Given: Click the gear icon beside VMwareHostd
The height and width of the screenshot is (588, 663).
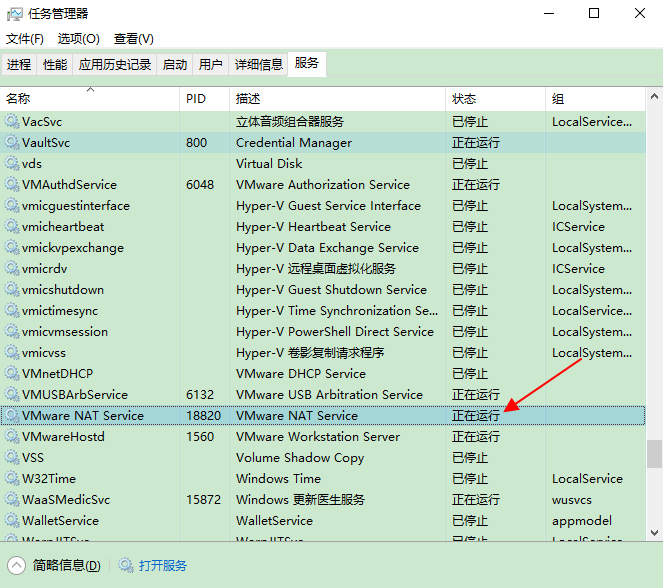Looking at the screenshot, I should pyautogui.click(x=12, y=436).
